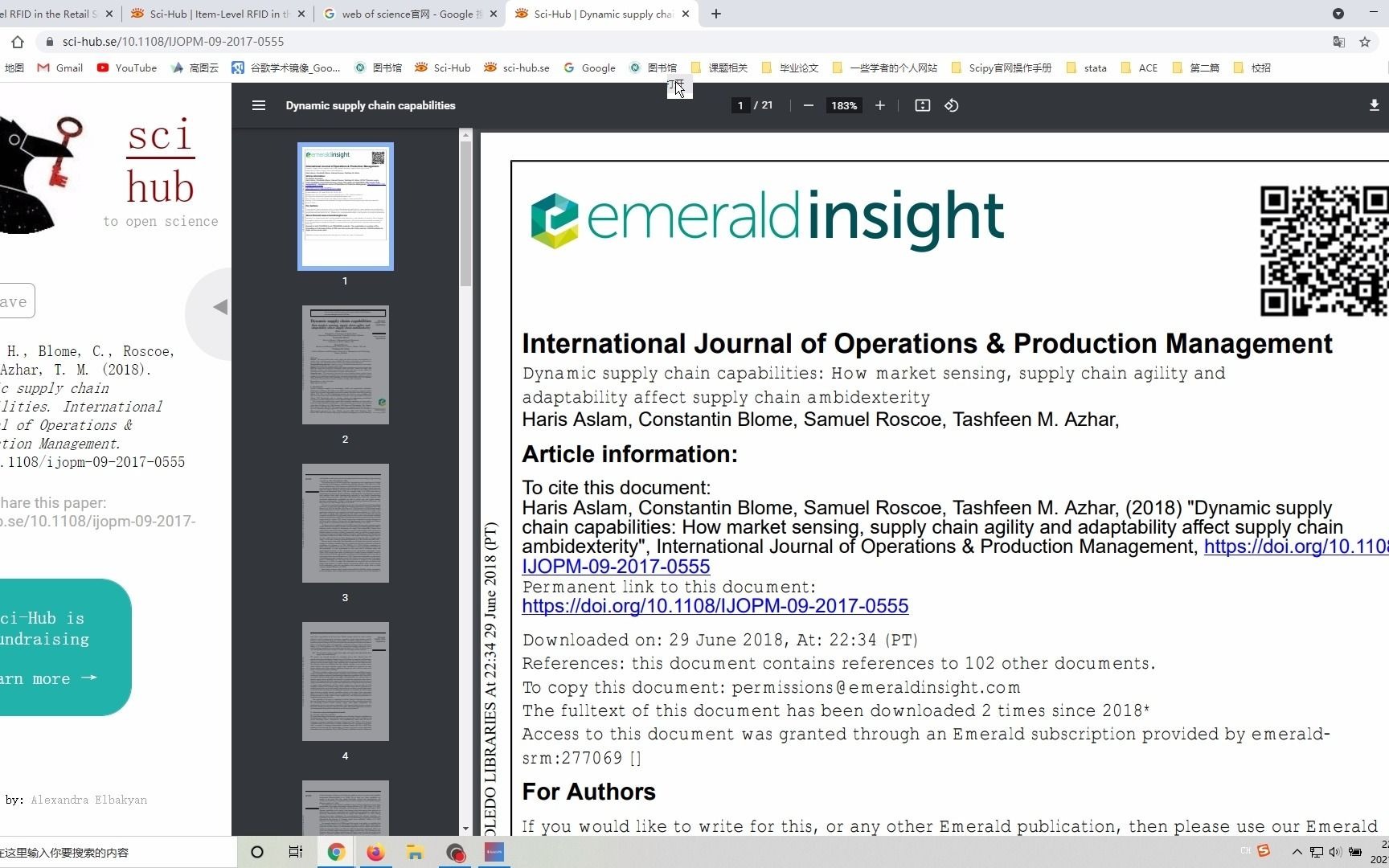Open Cortana search circle on taskbar
This screenshot has height=868, width=1389.
point(257,852)
